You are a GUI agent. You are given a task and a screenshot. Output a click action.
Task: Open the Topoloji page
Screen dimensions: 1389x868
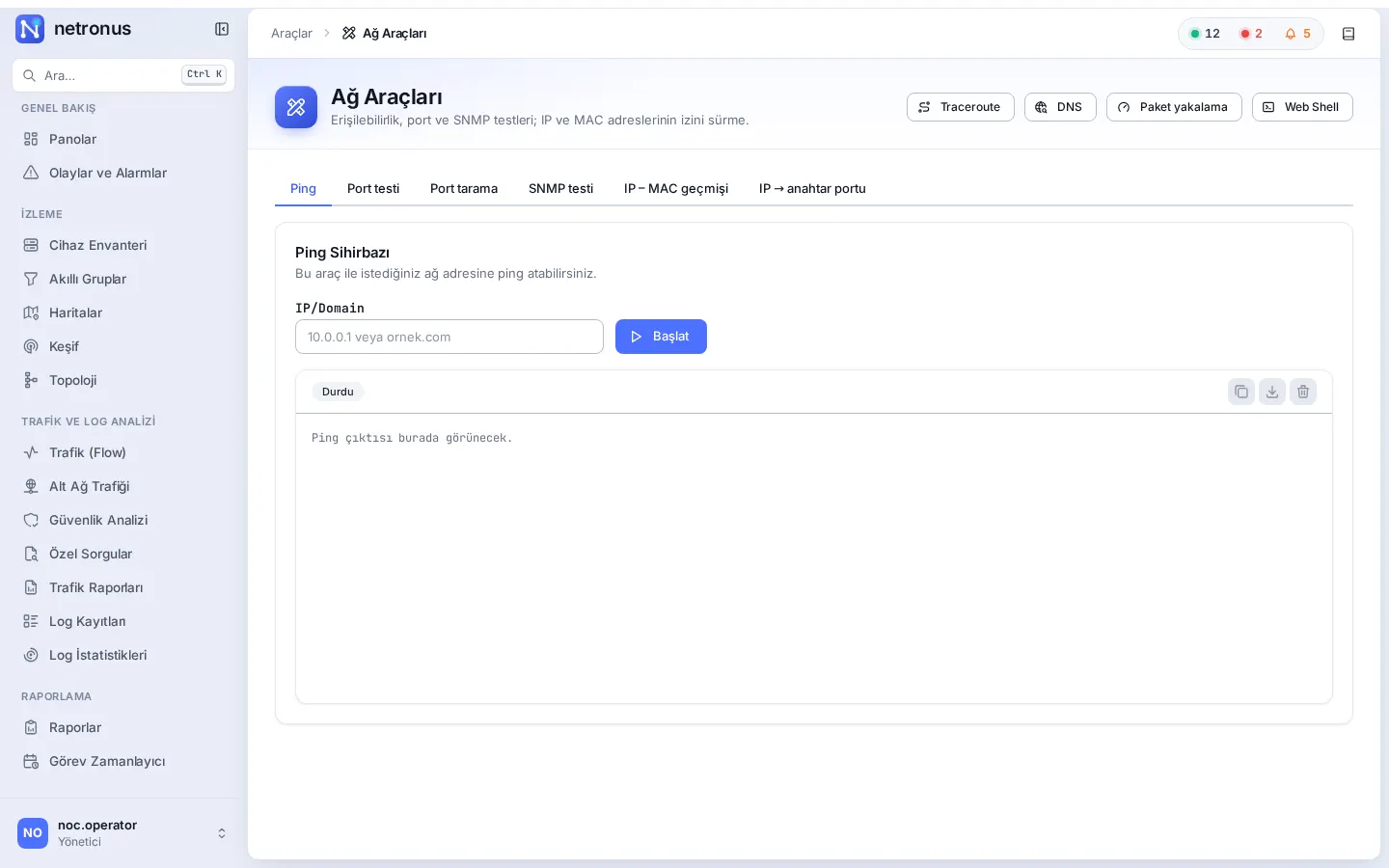tap(123, 380)
